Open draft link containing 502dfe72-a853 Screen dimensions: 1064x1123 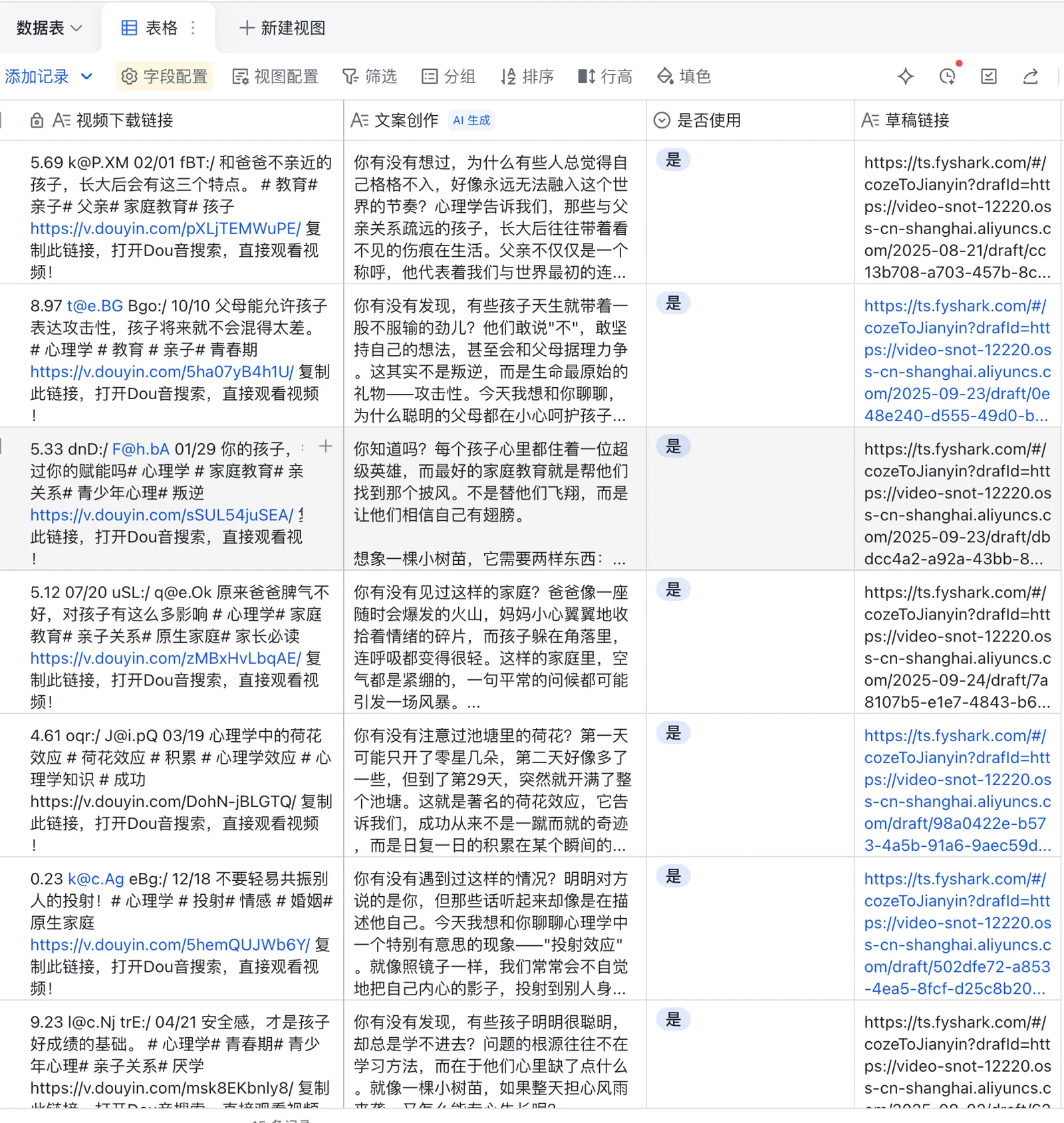[x=958, y=933]
